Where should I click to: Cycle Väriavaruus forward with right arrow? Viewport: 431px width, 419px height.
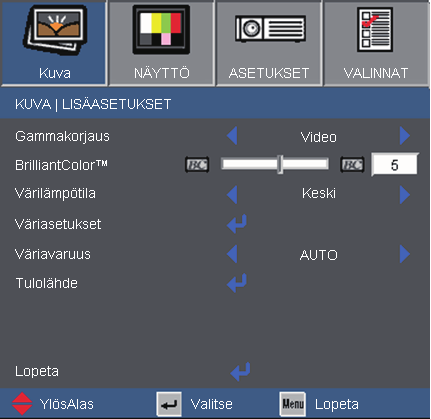[405, 254]
